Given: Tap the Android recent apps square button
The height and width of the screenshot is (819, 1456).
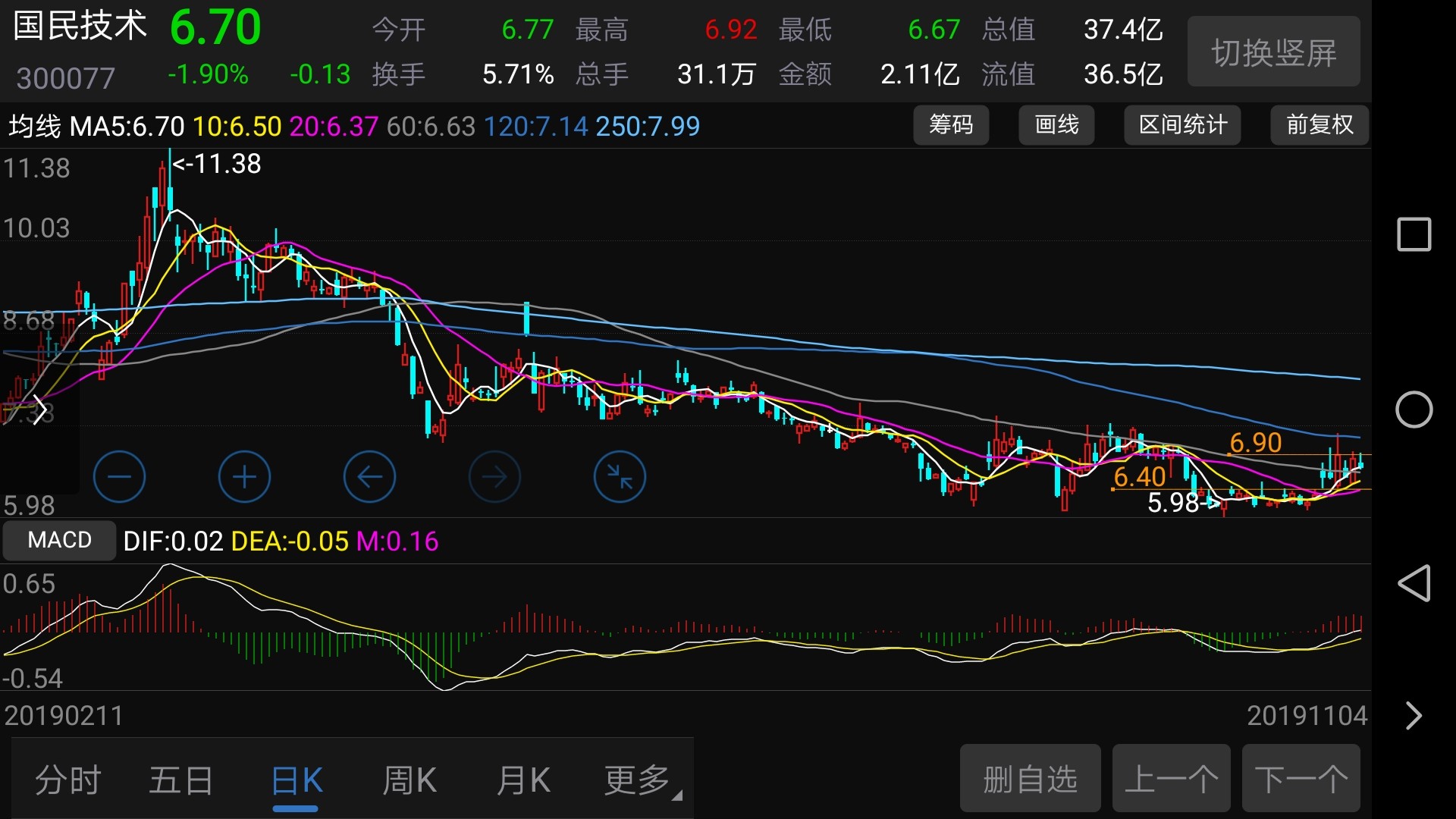Looking at the screenshot, I should click(x=1414, y=234).
